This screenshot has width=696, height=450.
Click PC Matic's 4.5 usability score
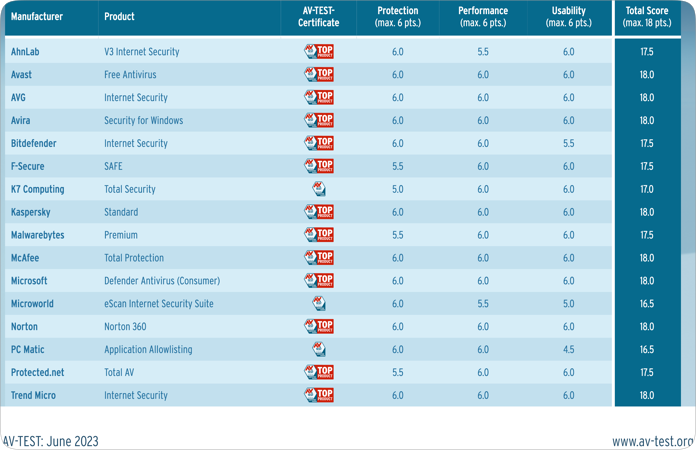point(568,350)
